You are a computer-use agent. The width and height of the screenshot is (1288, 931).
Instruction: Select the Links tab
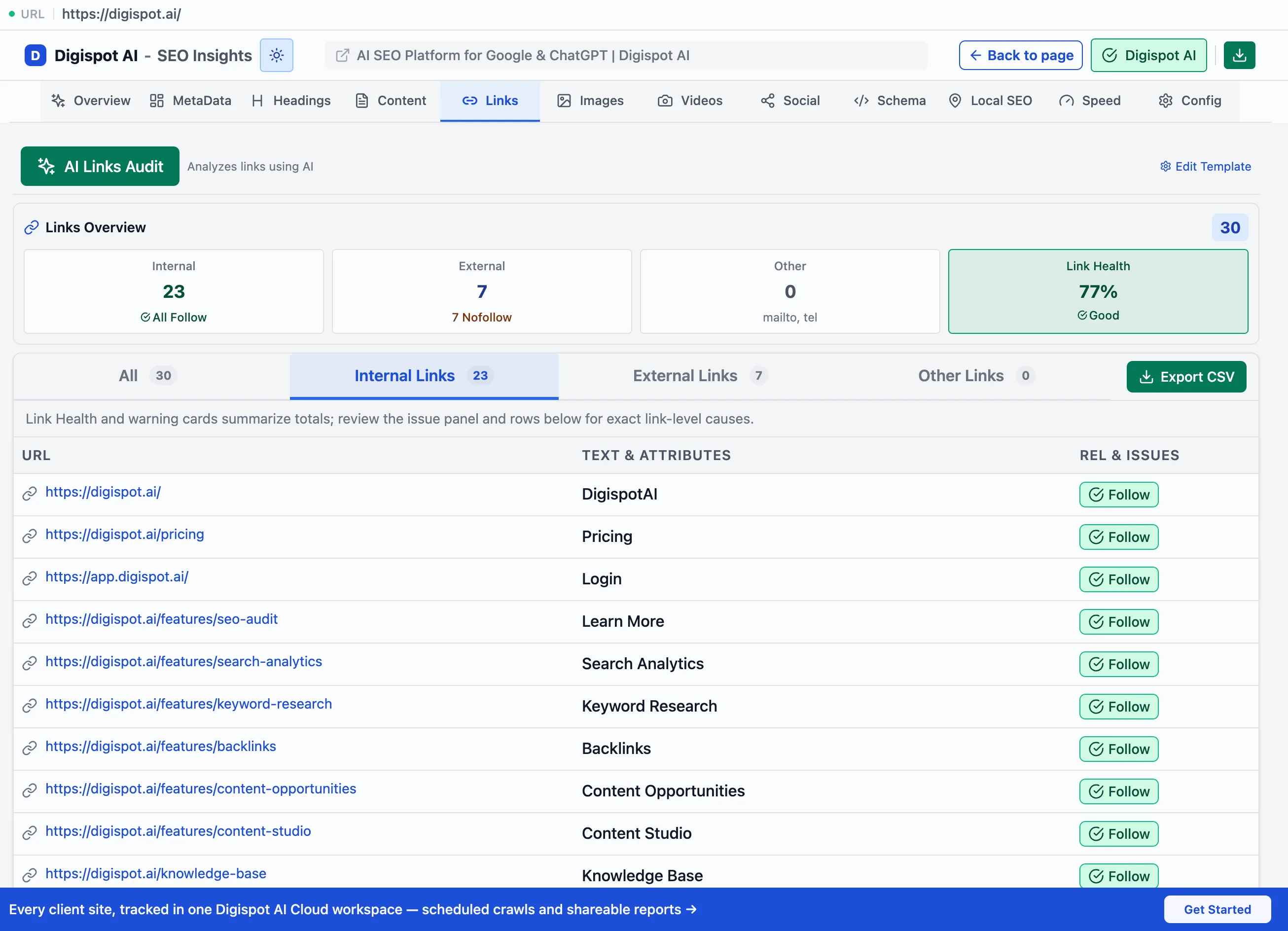490,101
